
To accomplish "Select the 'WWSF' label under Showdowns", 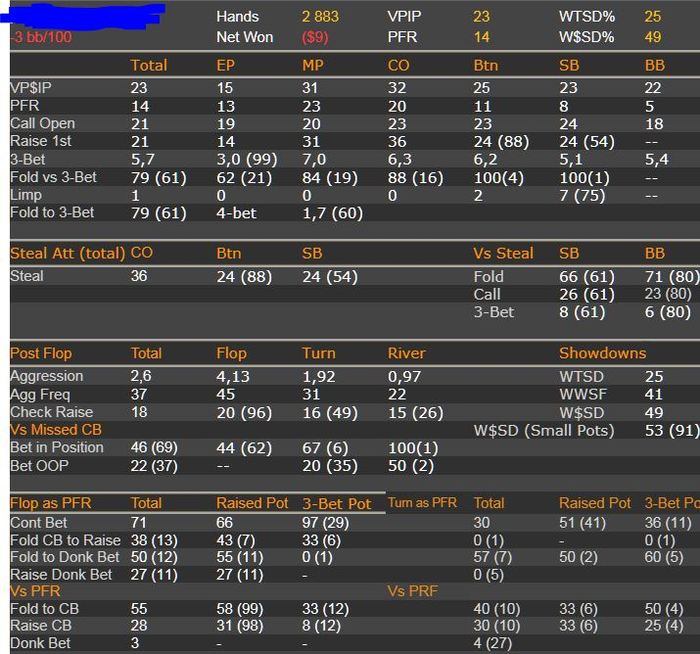I will point(583,395).
